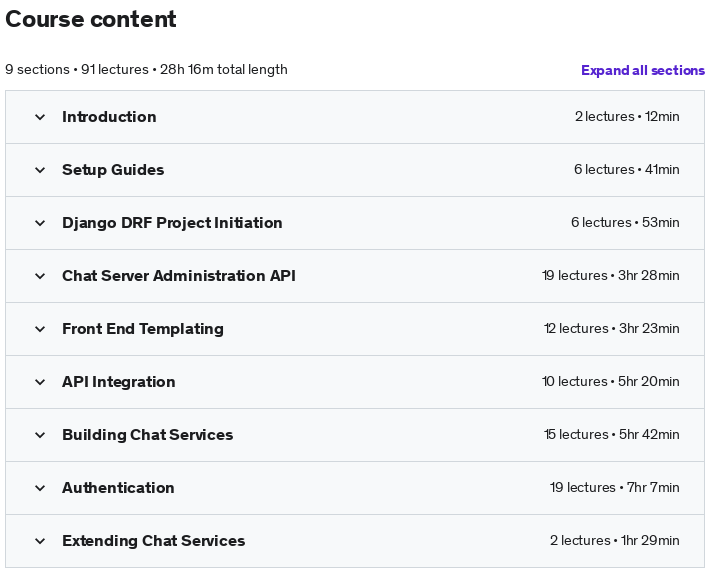Expand the Front End Templating chevron
This screenshot has width=705, height=568.
click(40, 329)
